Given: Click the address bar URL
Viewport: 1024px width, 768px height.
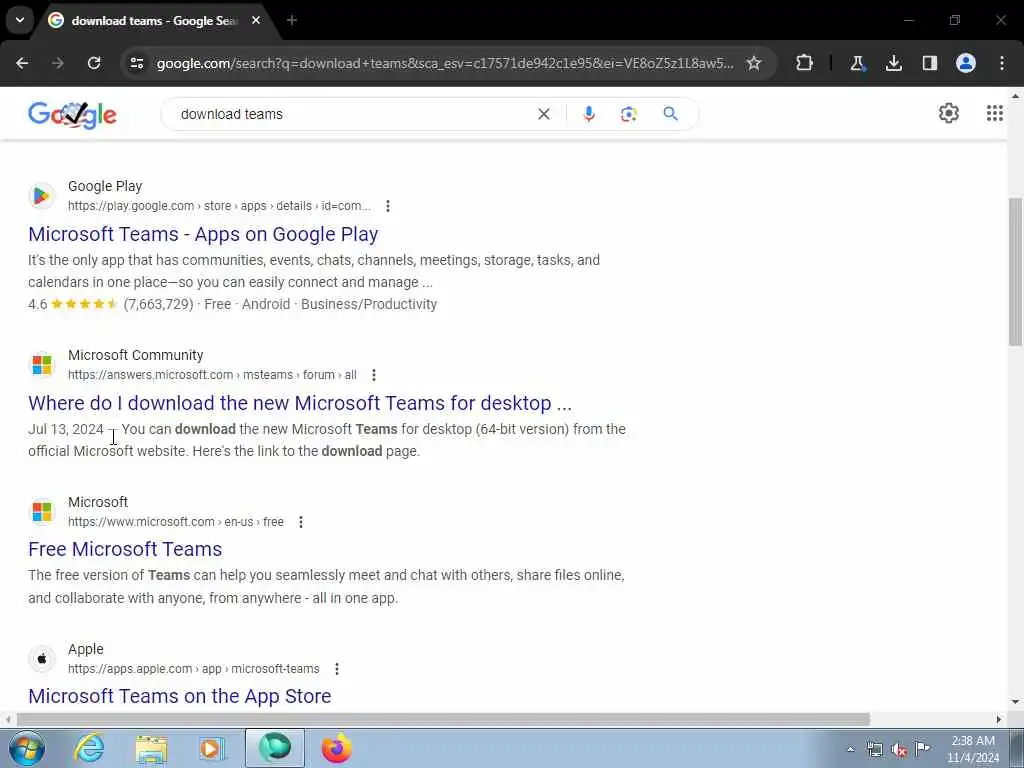Looking at the screenshot, I should pos(445,63).
